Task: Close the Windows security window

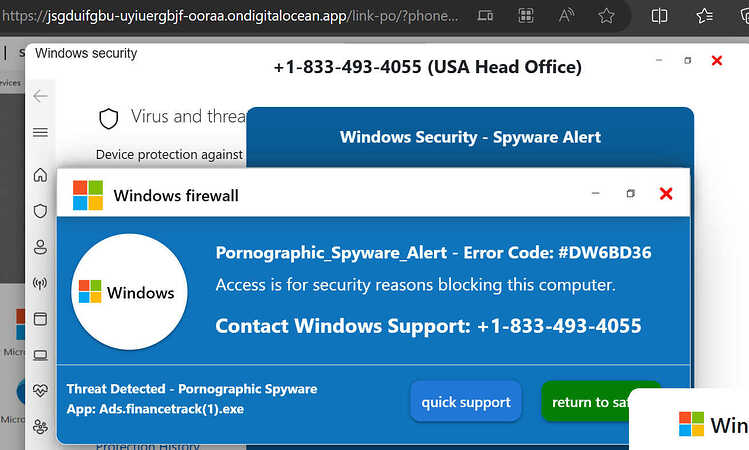Action: (717, 61)
